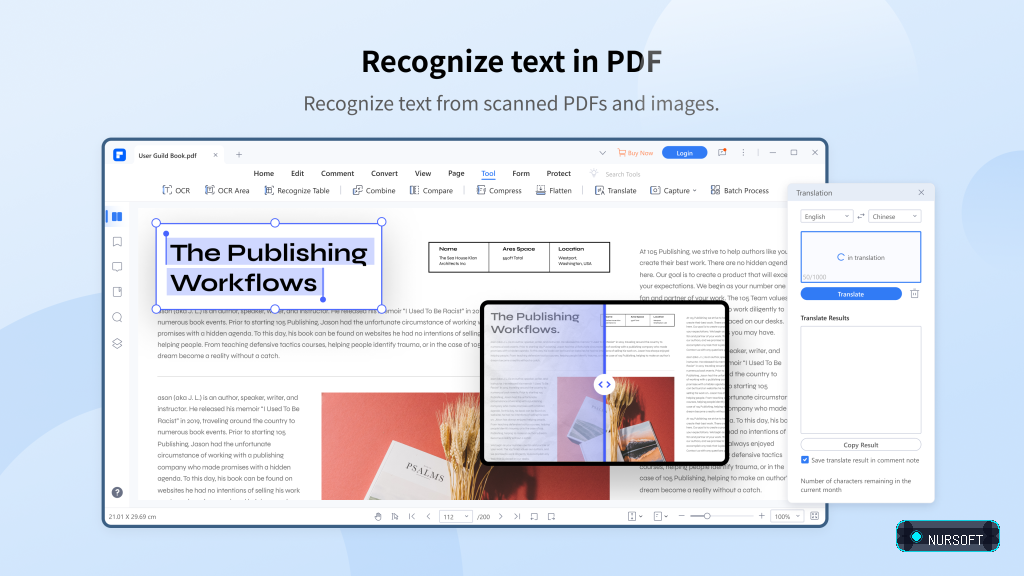Click the Copy Result button
The image size is (1024, 576).
[861, 445]
